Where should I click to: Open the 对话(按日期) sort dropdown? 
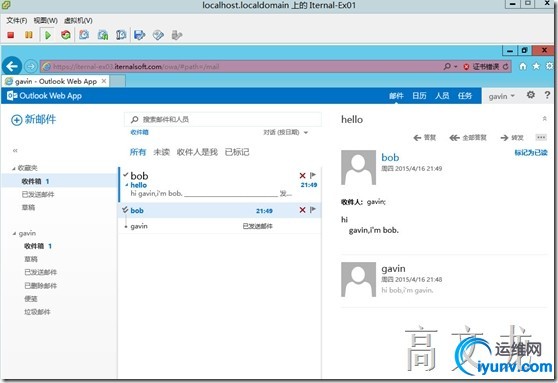point(285,132)
